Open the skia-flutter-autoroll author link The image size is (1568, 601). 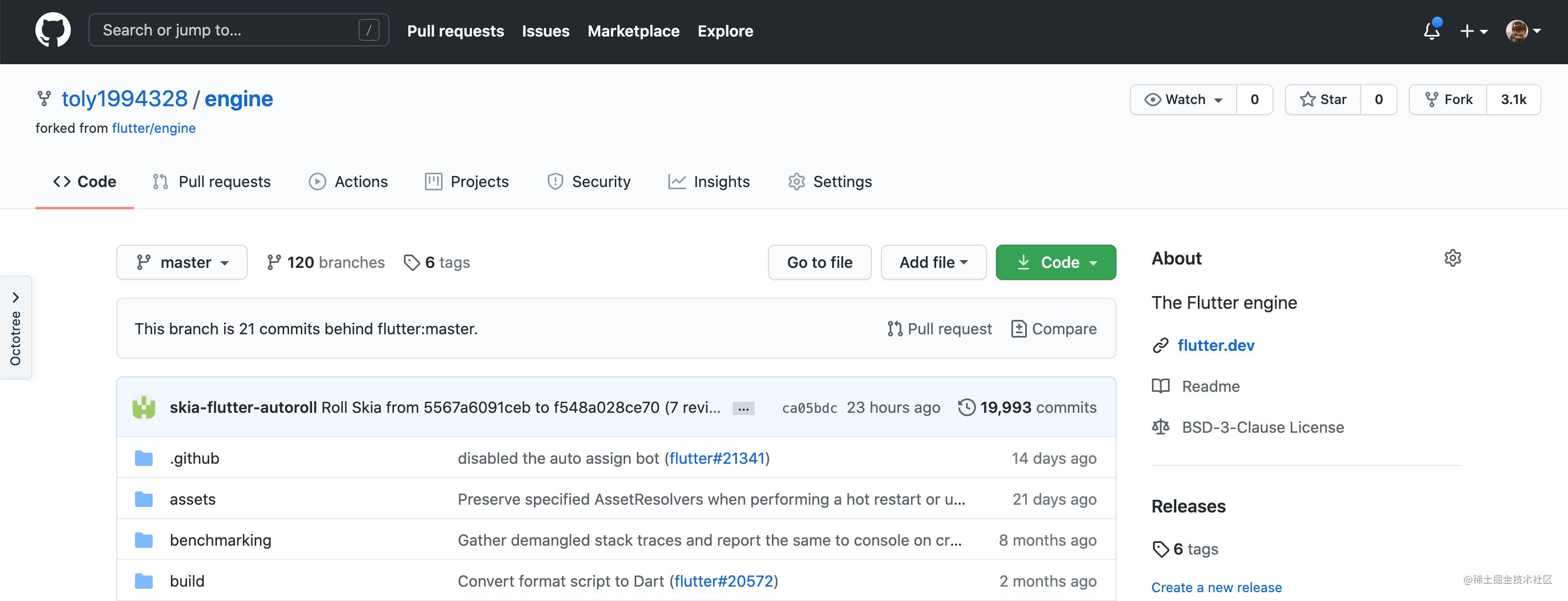(x=243, y=407)
